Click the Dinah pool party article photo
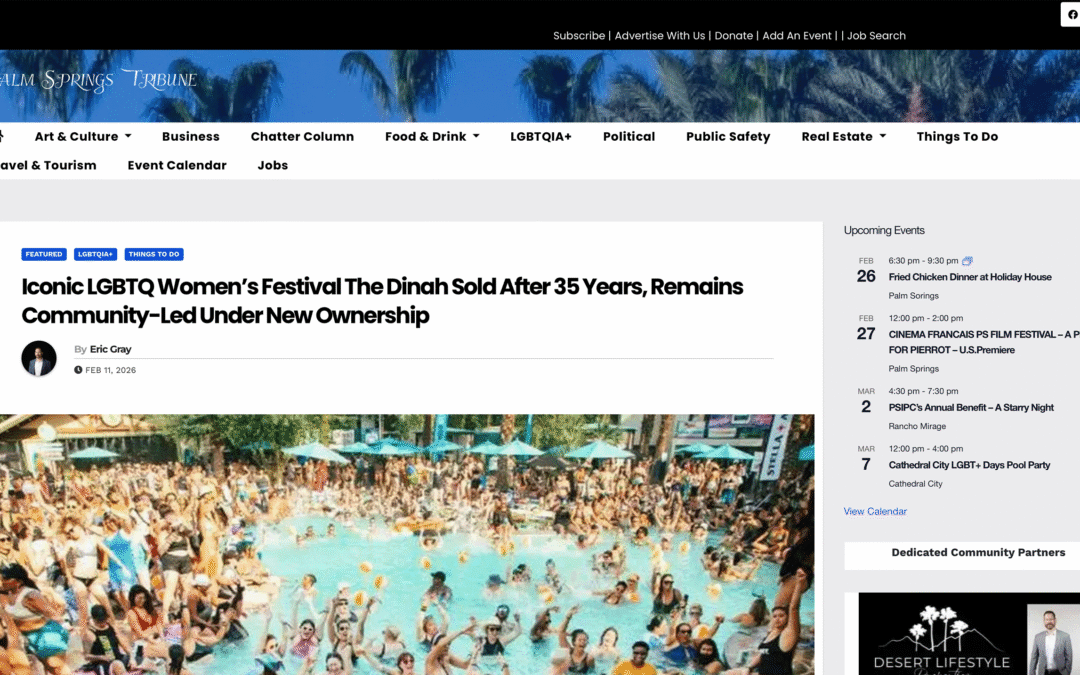 (406, 544)
